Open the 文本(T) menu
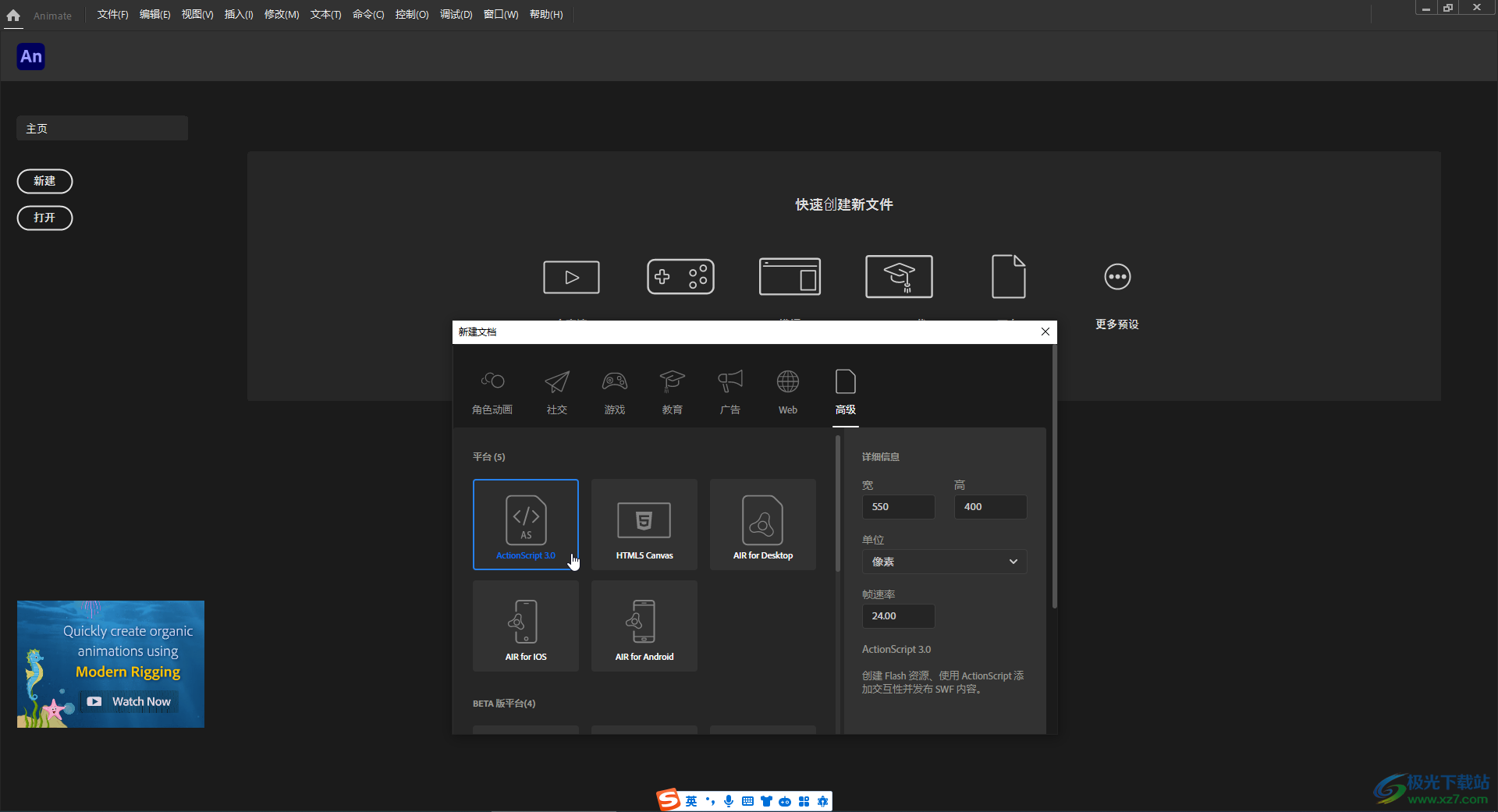 (325, 15)
